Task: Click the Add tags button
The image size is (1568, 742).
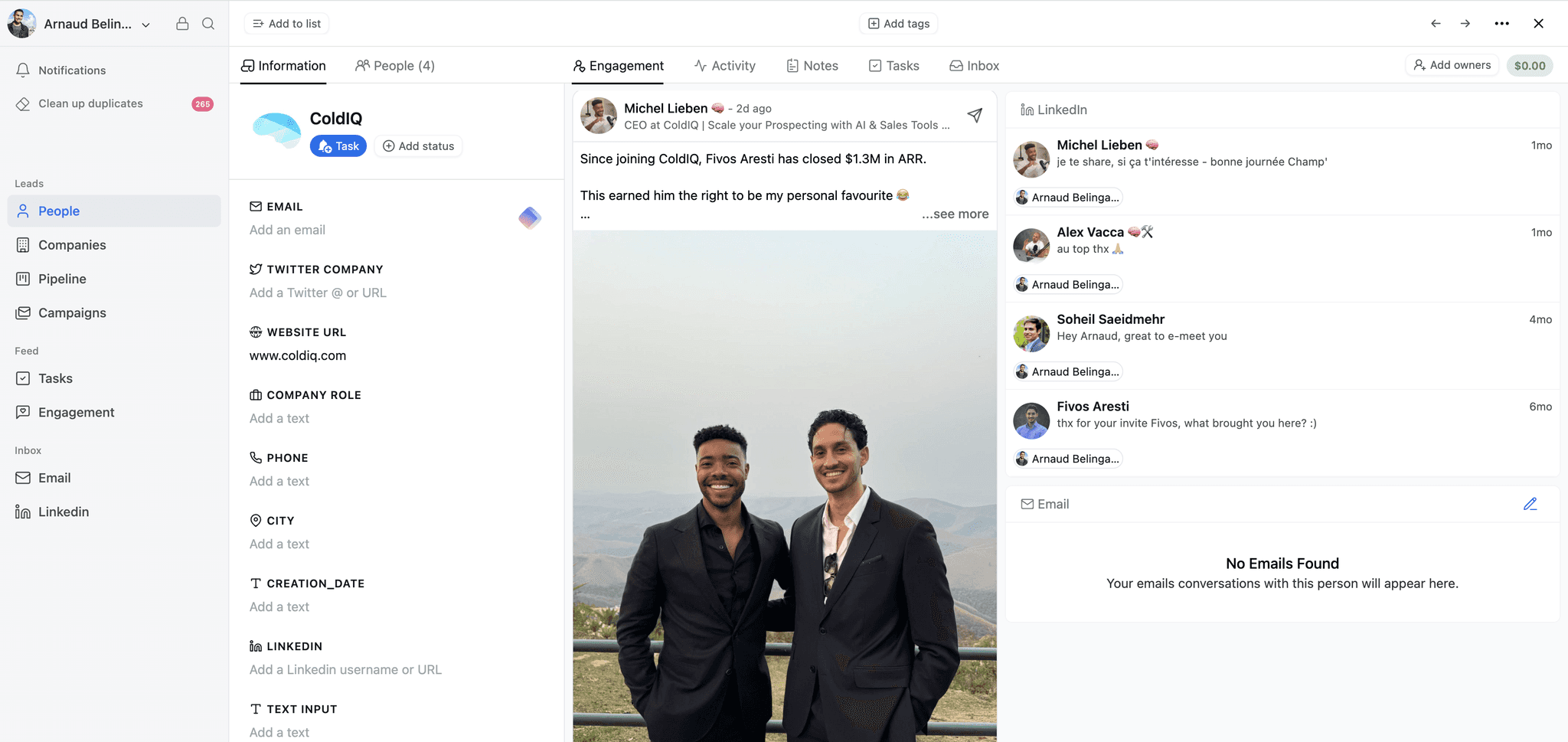Action: (898, 24)
